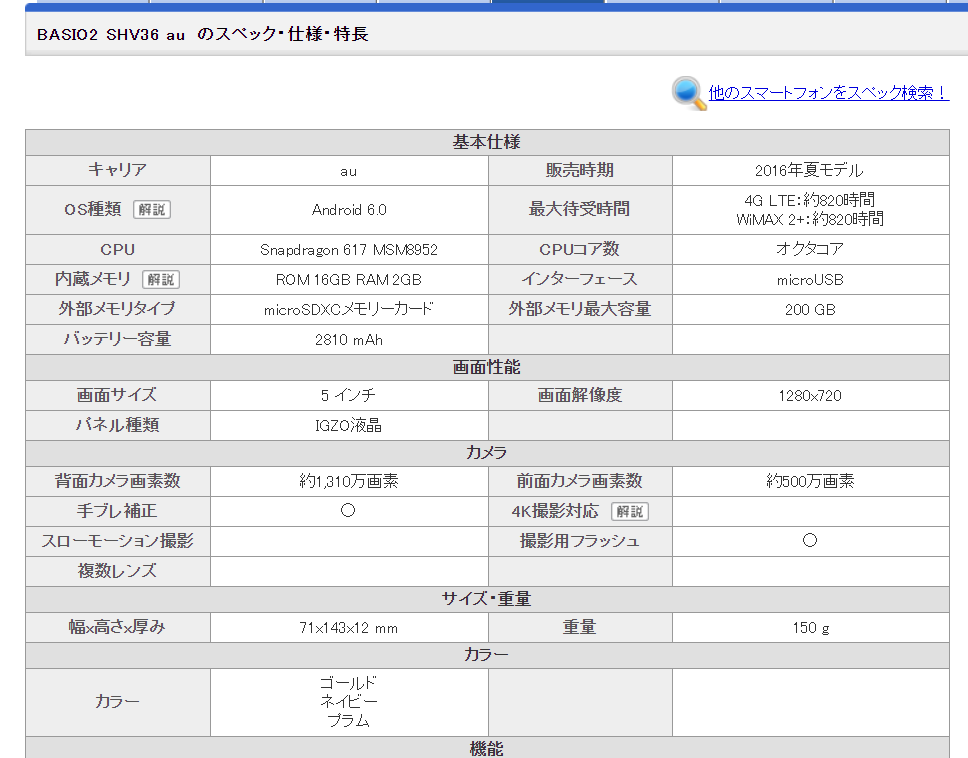968x758 pixels.
Task: Toggle the ○ mark for 撮影用フラッシュ
Action: [x=810, y=540]
